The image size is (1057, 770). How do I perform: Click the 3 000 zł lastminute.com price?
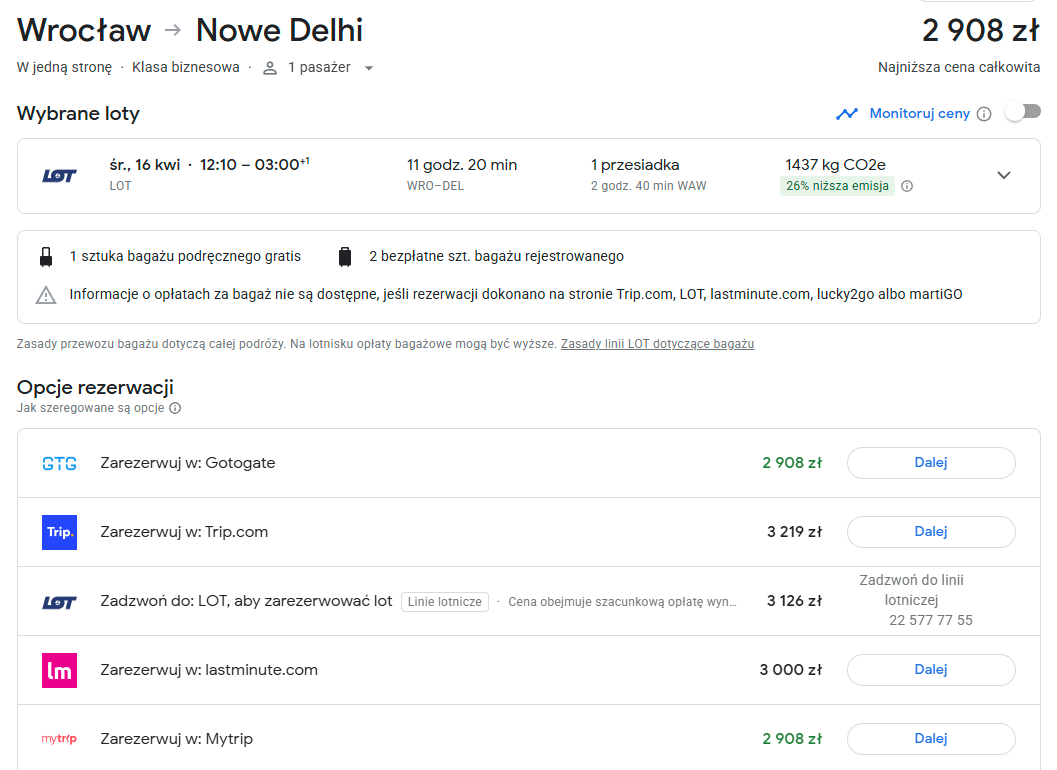(x=791, y=670)
